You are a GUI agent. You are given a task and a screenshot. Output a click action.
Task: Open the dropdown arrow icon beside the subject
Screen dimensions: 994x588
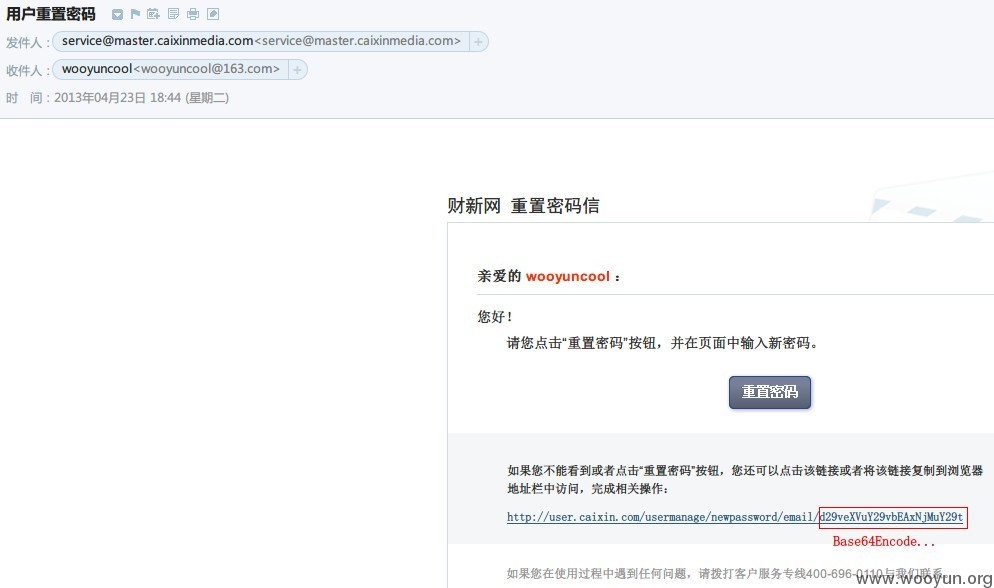coord(117,14)
